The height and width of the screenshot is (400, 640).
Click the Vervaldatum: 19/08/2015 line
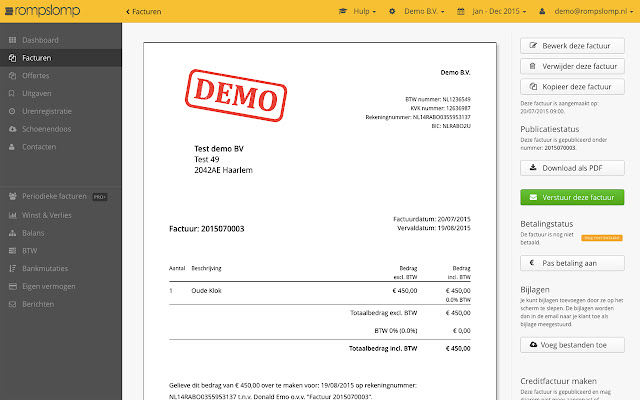click(433, 228)
